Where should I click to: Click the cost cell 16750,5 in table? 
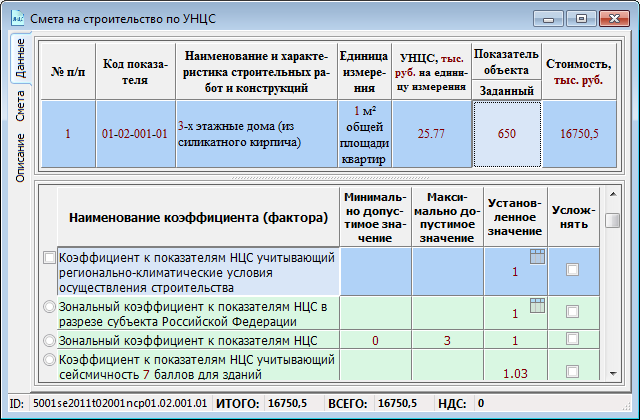[x=579, y=134]
